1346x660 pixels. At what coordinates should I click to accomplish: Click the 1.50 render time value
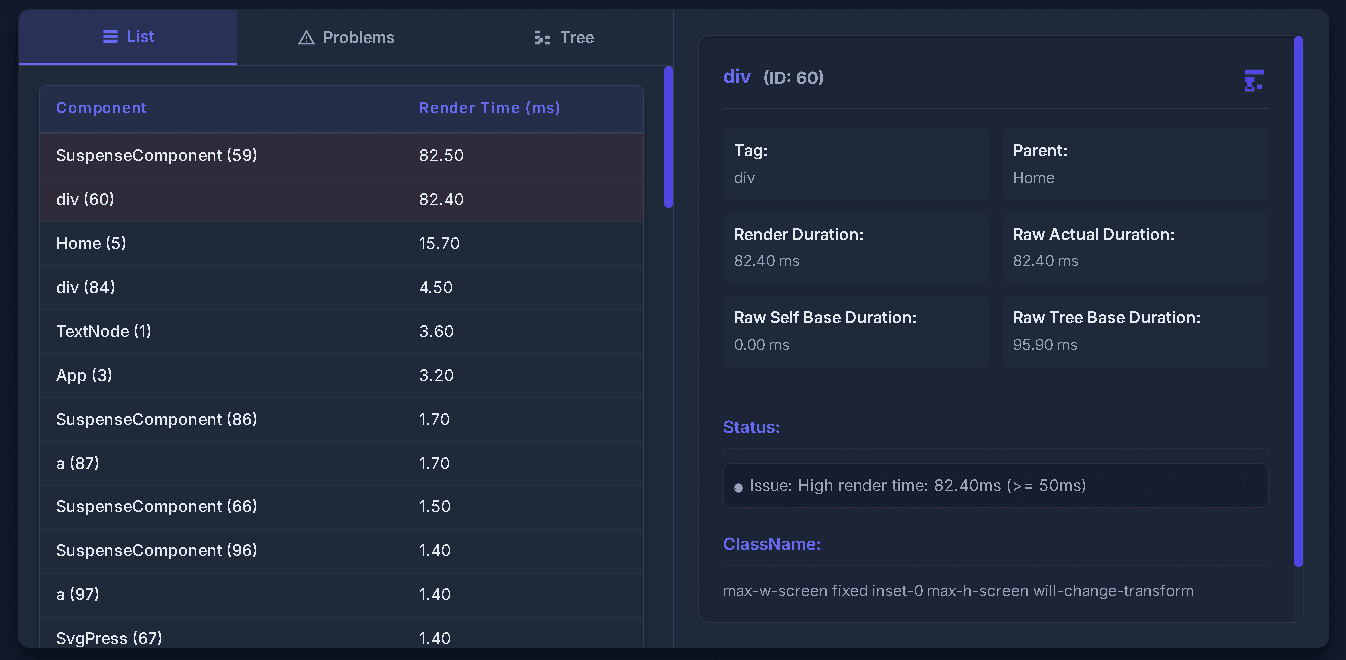435,507
